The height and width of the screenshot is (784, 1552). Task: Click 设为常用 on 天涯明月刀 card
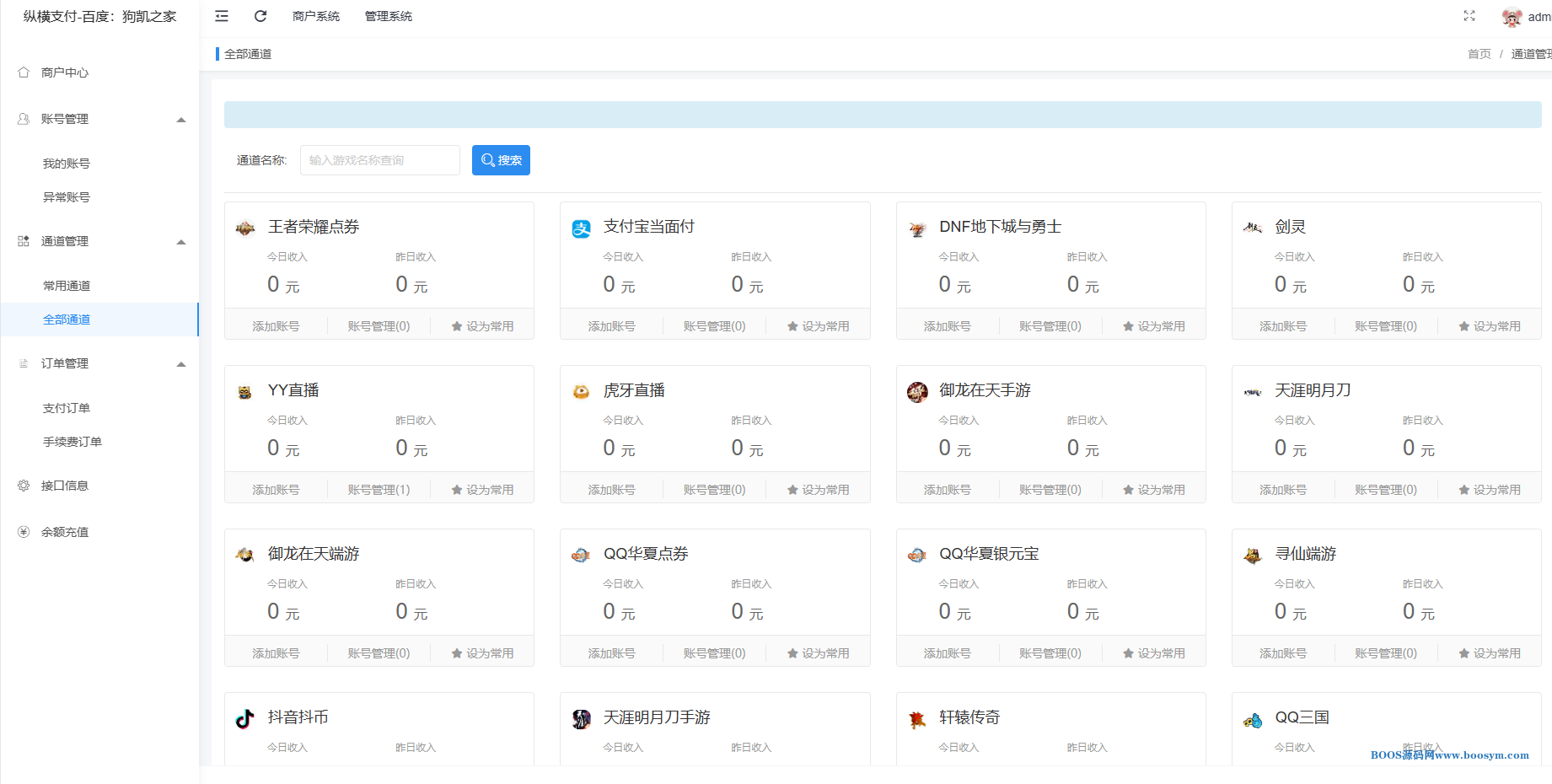pyautogui.click(x=1490, y=490)
